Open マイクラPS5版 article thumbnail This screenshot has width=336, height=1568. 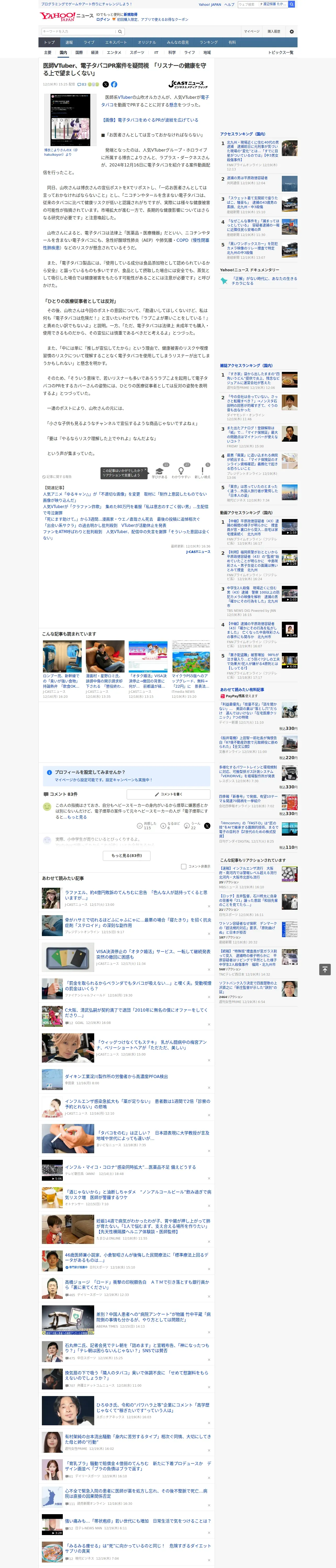[x=191, y=656]
